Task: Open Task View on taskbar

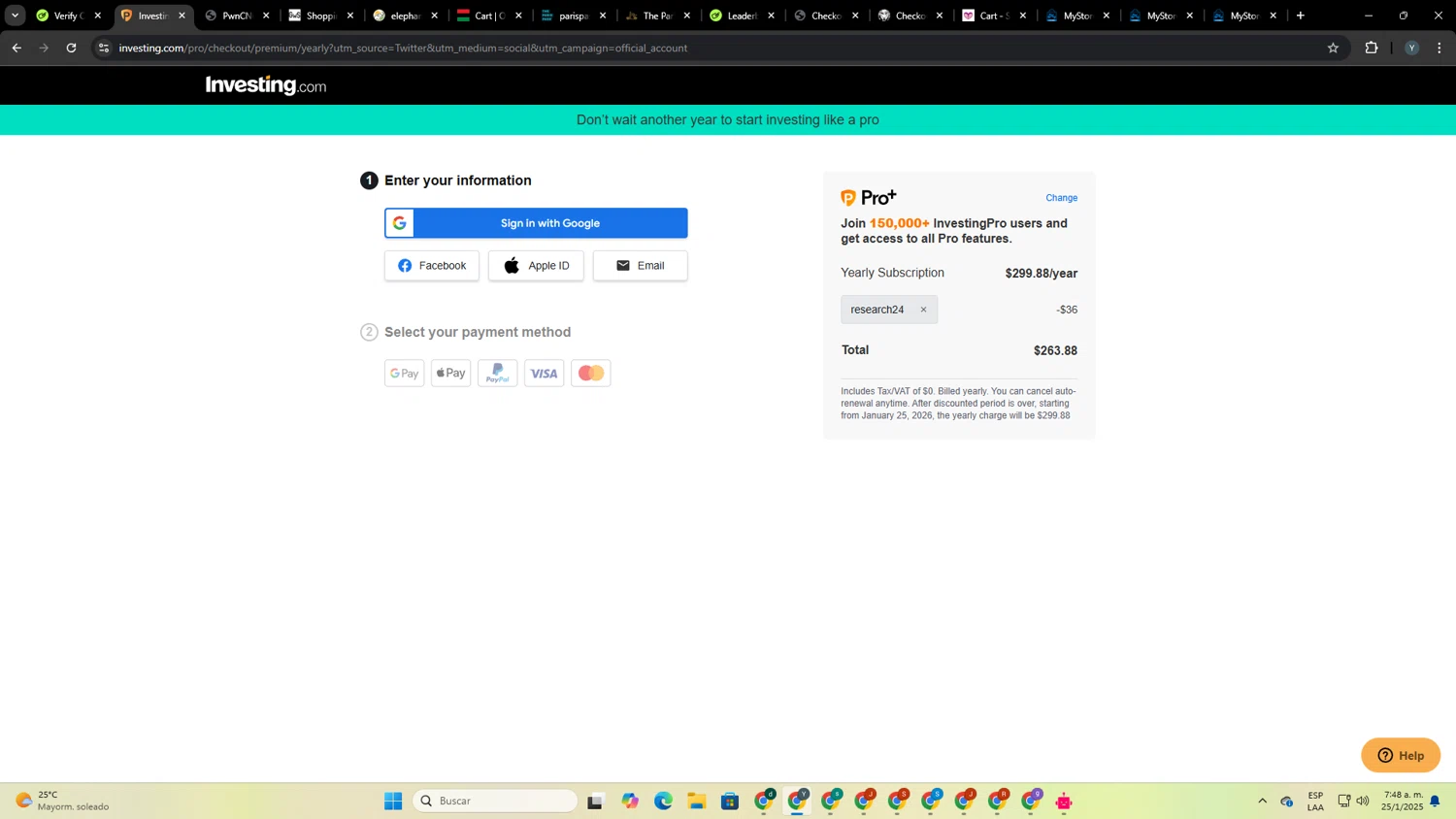Action: [x=596, y=801]
